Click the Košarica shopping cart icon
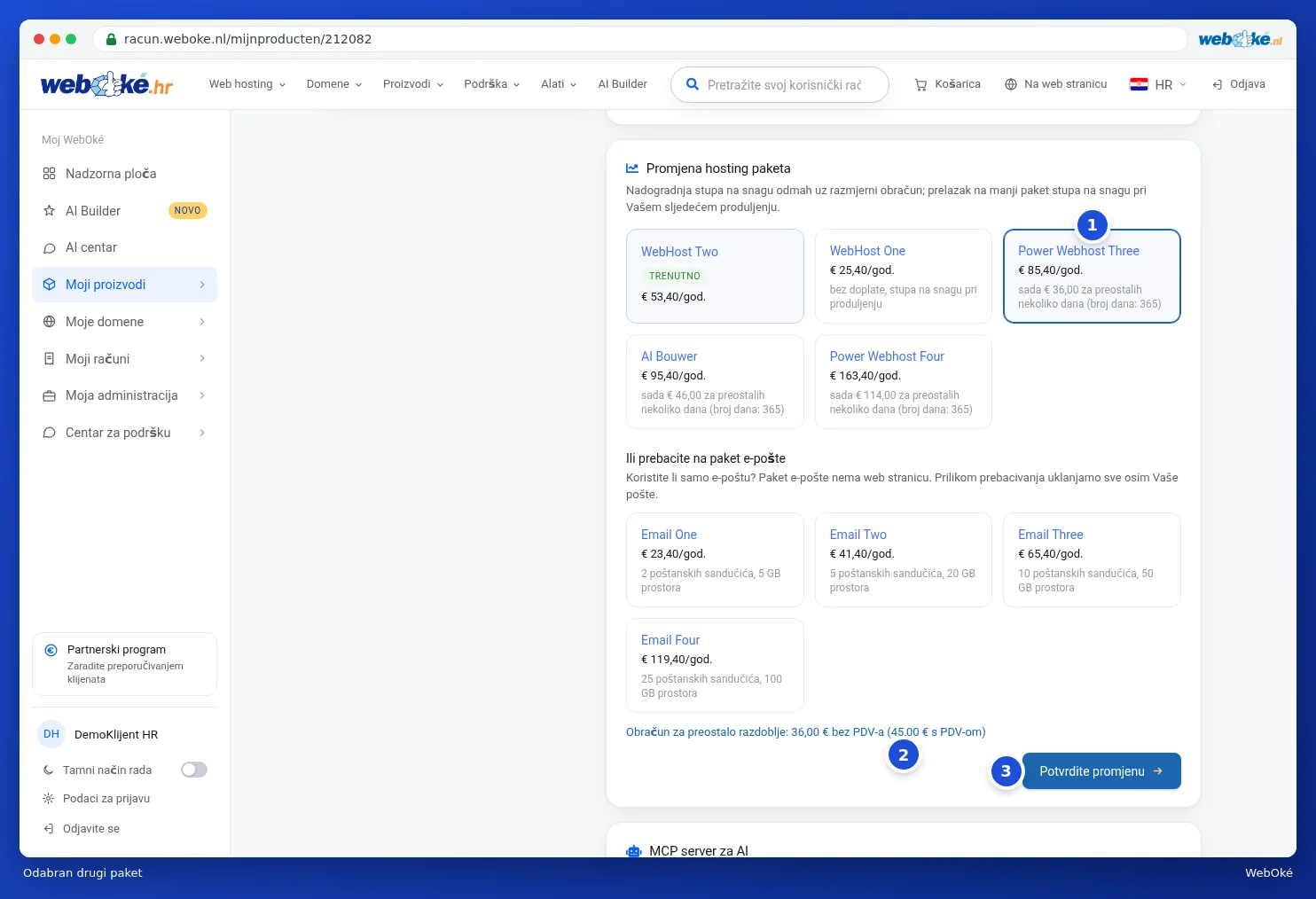This screenshot has height=899, width=1316. point(920,85)
